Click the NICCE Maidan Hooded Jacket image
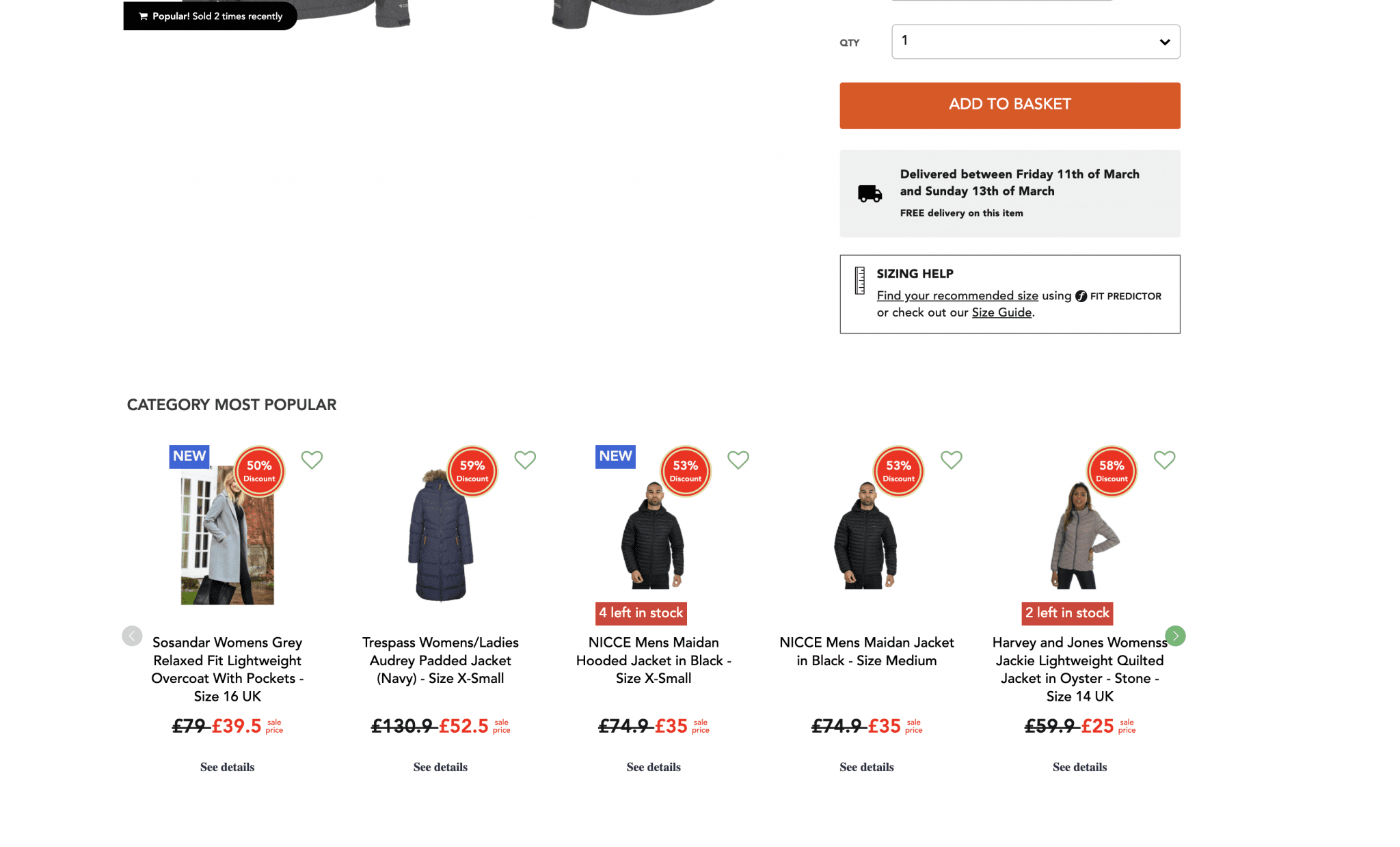This screenshot has width=1400, height=847. tap(653, 537)
